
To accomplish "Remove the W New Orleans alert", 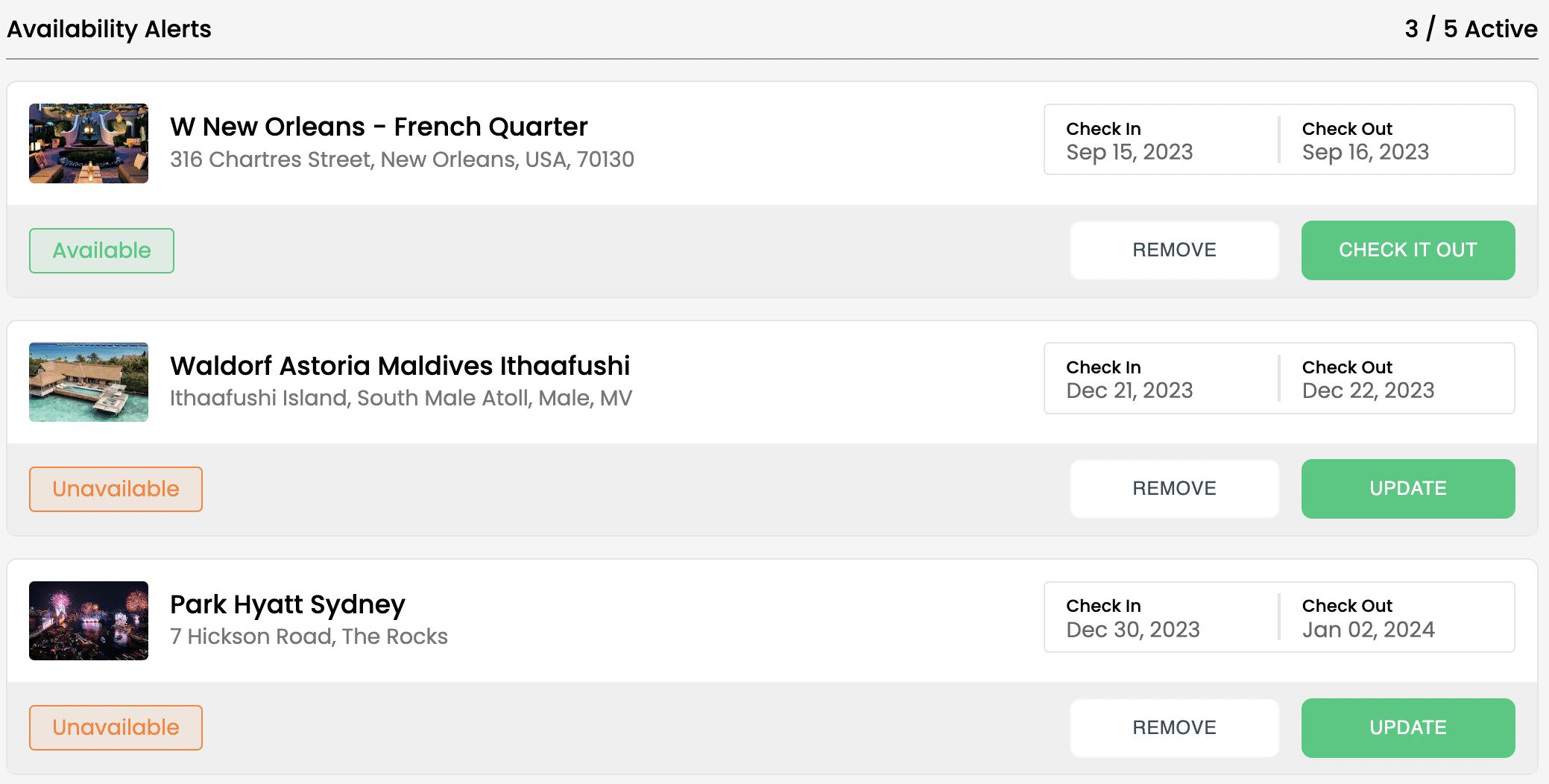I will (1174, 250).
